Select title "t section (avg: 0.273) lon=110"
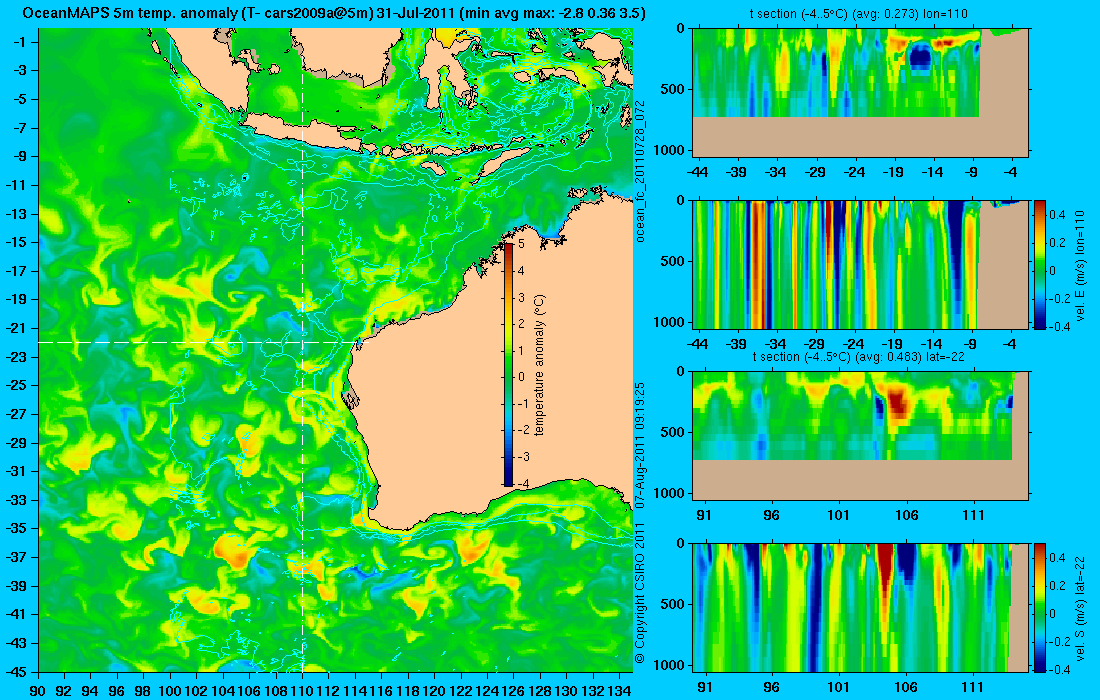This screenshot has height=700, width=1100. click(x=859, y=13)
